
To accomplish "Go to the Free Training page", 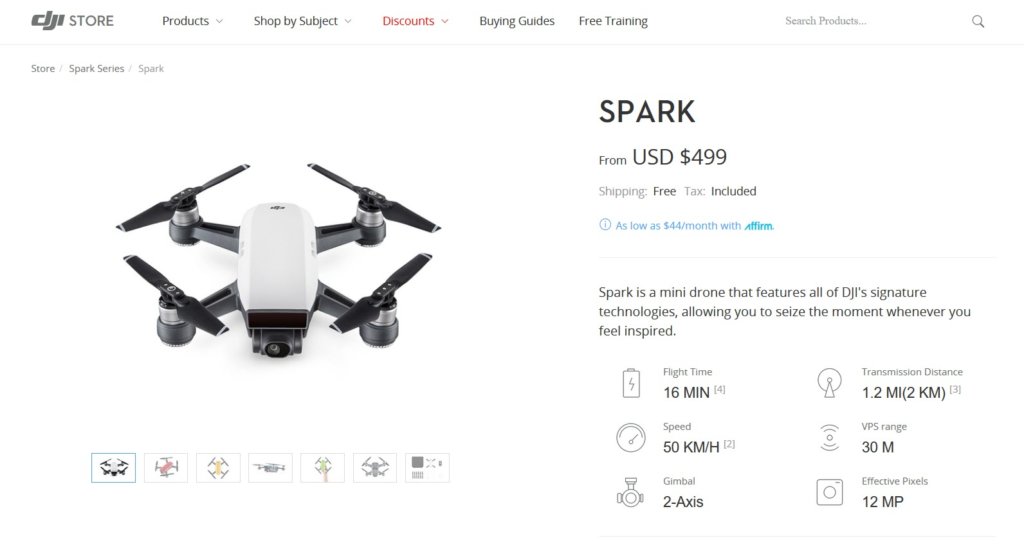I will 613,21.
